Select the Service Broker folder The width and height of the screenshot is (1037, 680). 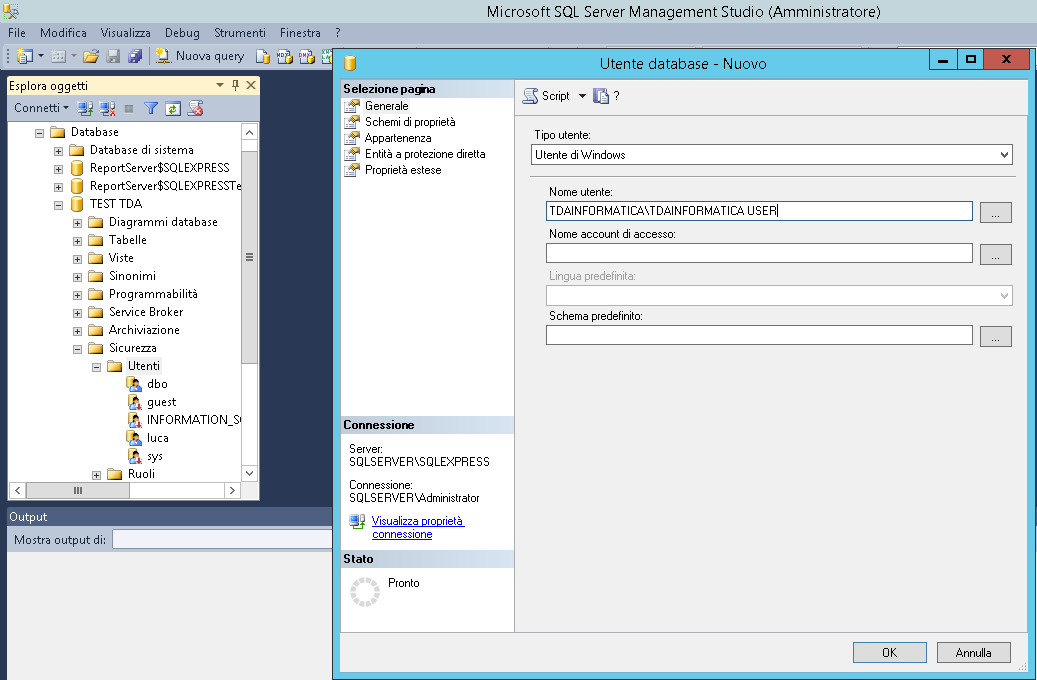tap(145, 312)
